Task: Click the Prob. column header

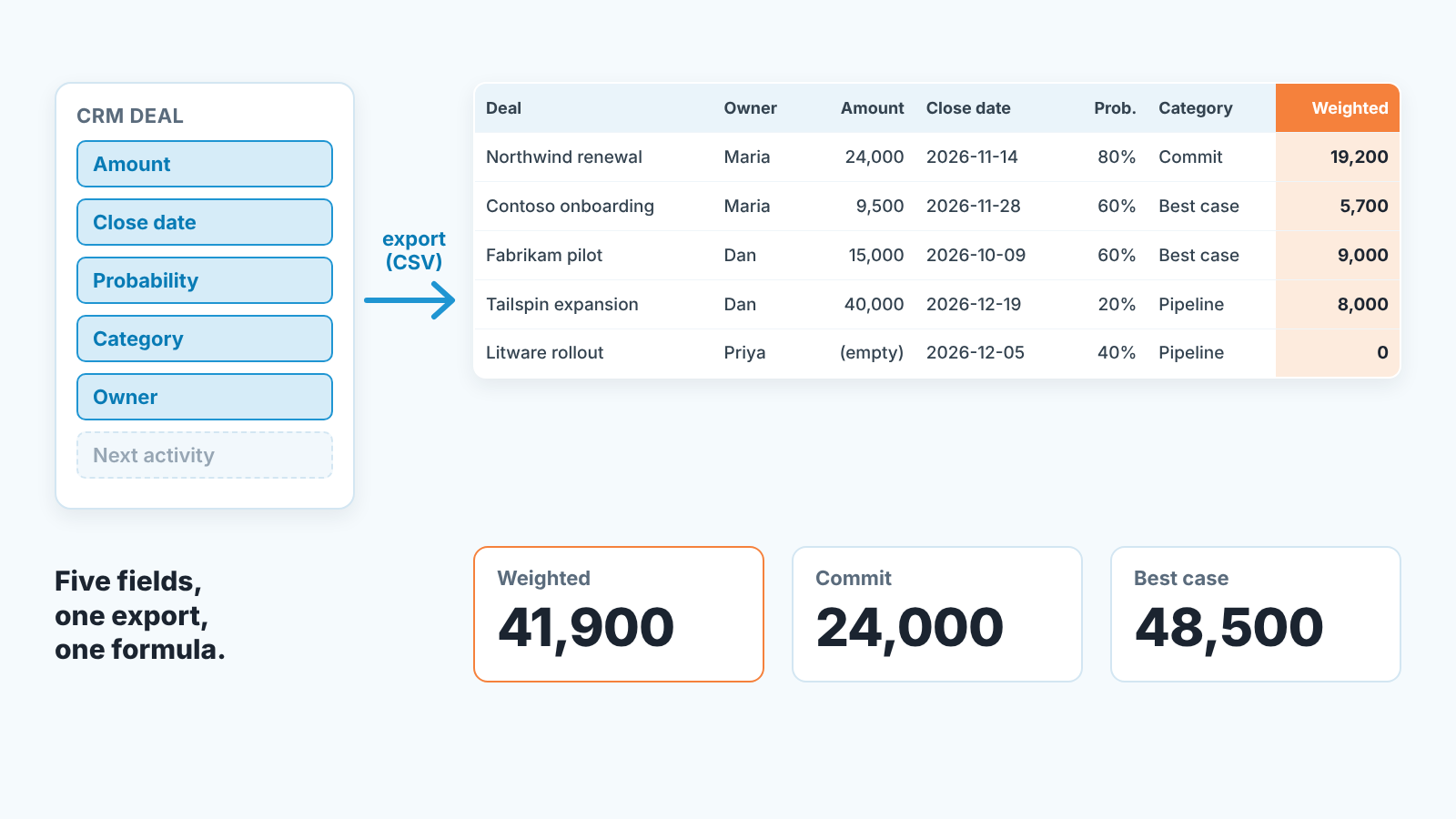Action: click(1115, 108)
